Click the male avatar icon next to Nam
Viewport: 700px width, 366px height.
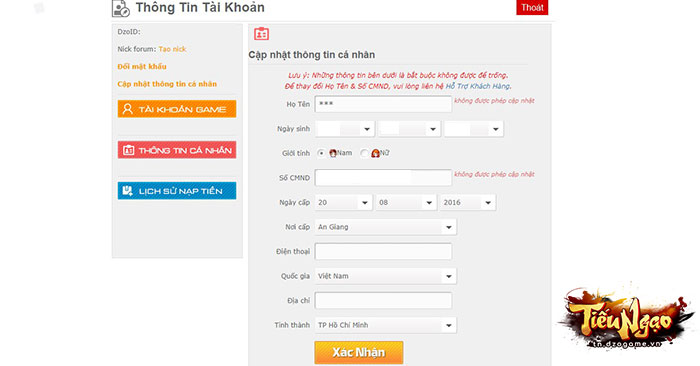pyautogui.click(x=333, y=153)
